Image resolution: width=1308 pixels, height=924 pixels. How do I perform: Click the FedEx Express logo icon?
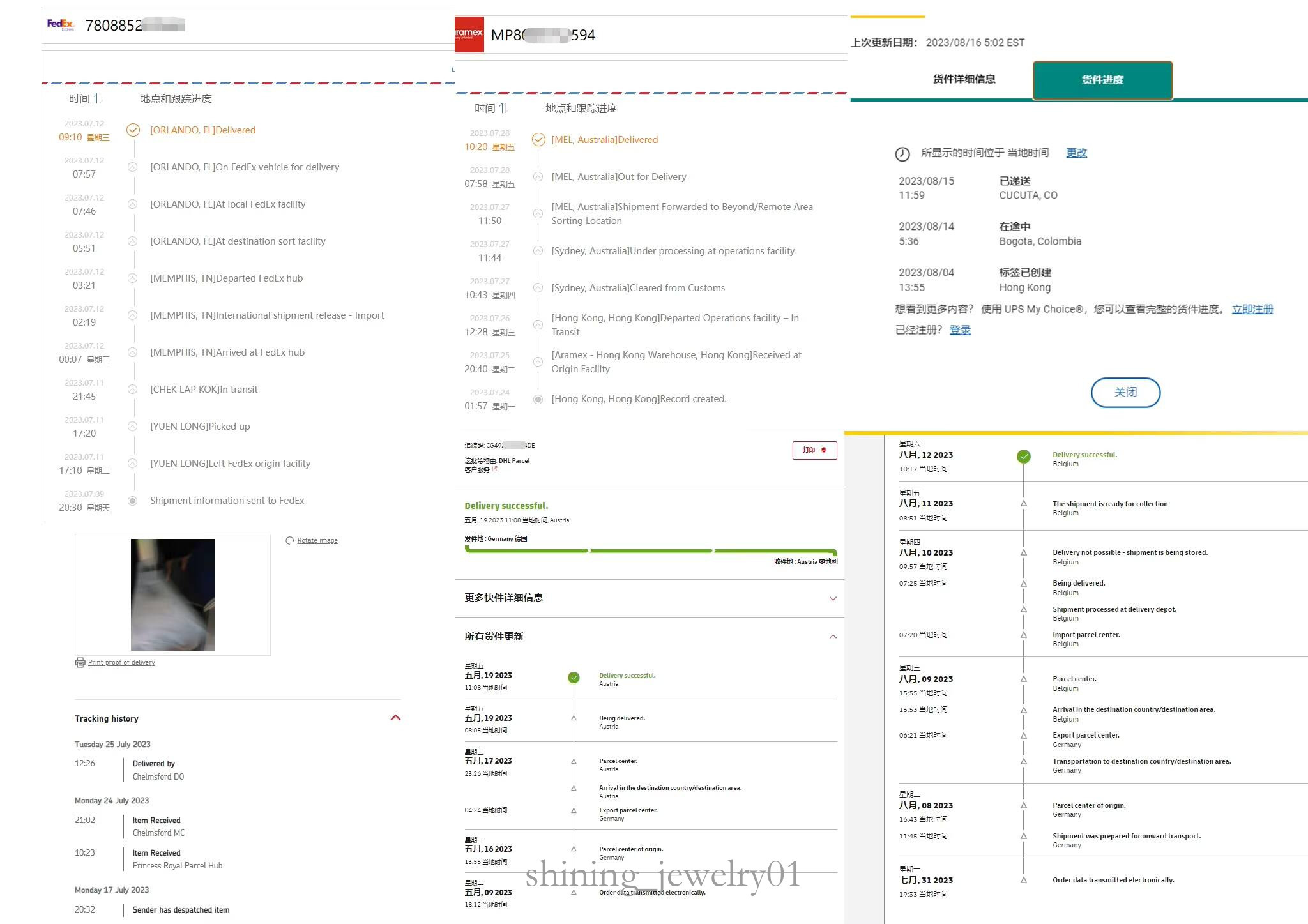coord(61,25)
